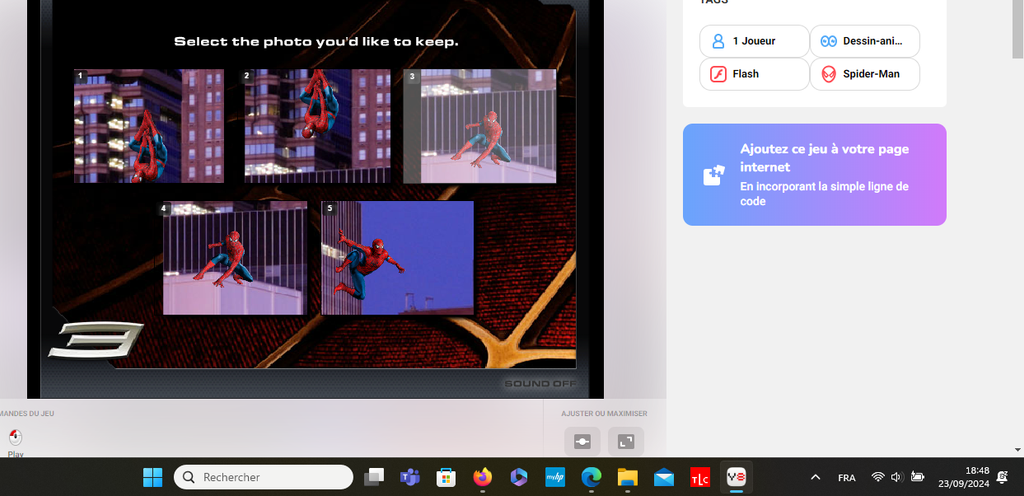
Task: Click the Flash tag
Action: point(753,74)
